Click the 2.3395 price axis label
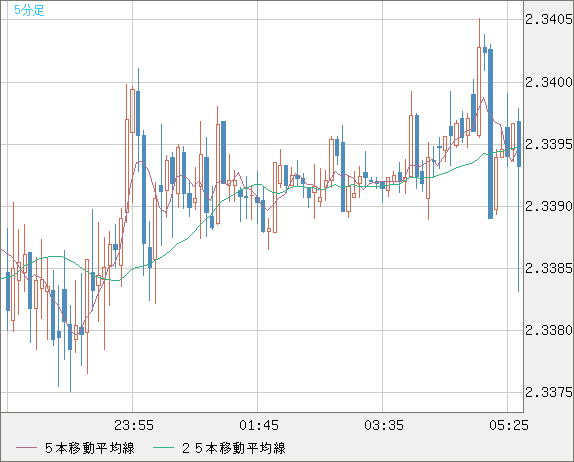This screenshot has width=574, height=462. coord(549,144)
